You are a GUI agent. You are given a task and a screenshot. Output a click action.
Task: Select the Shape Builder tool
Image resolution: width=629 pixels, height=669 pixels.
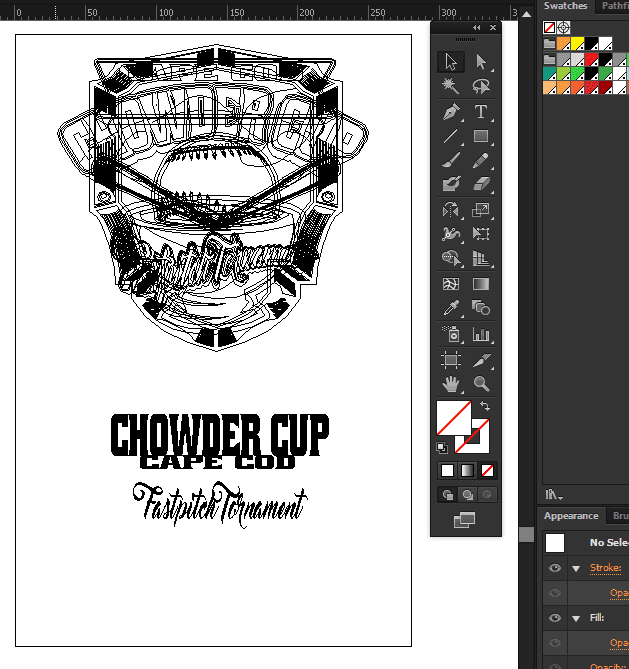[451, 258]
